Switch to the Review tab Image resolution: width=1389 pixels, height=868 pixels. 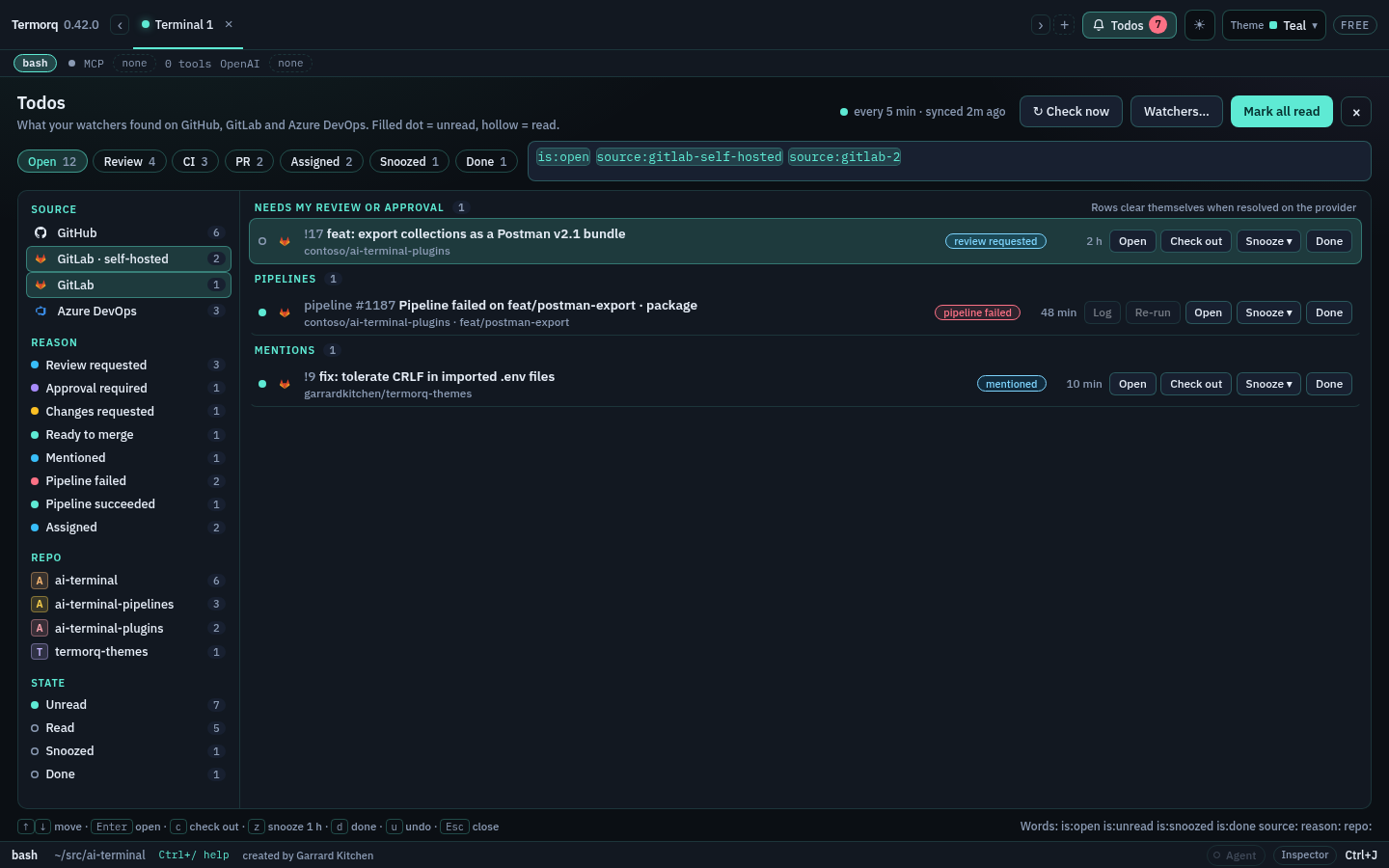click(129, 162)
